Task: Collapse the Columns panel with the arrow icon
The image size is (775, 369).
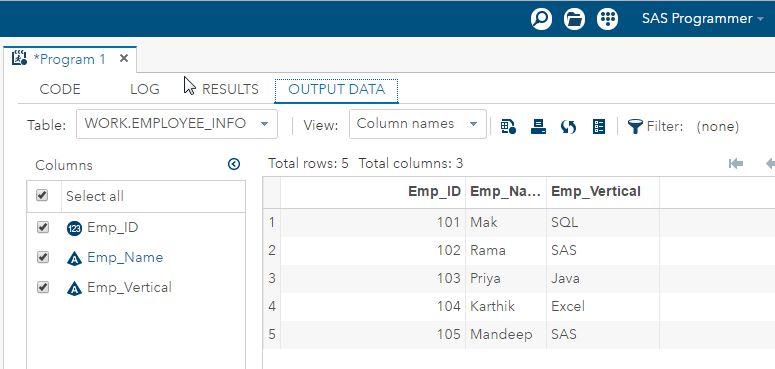Action: 234,164
